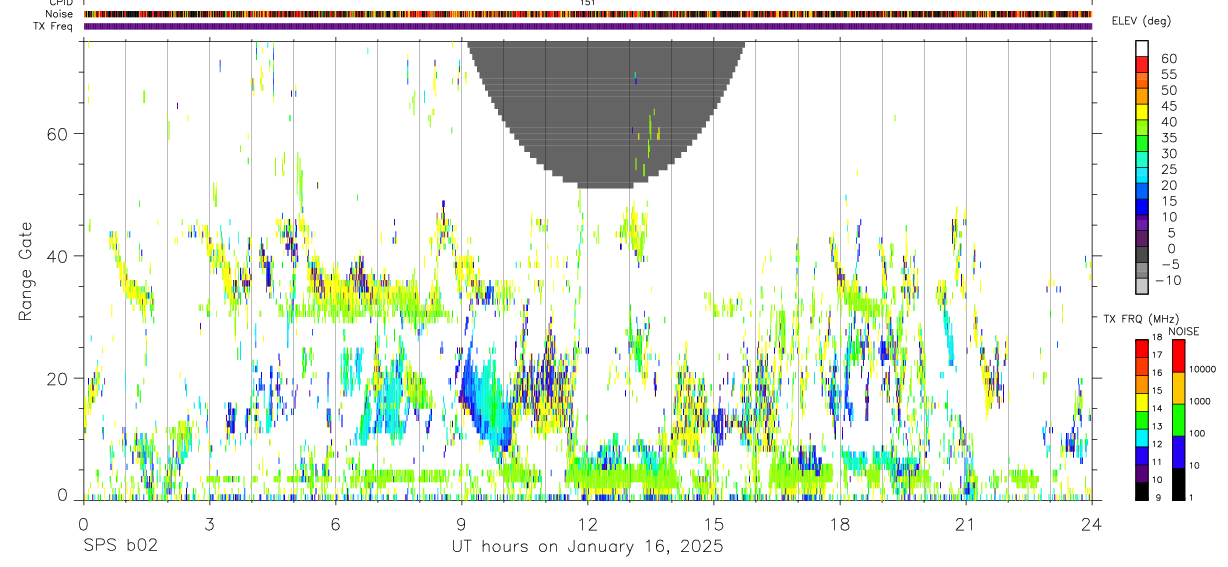1228x567 pixels.
Task: Click the "NOISE" legend title
Action: (x=1183, y=331)
